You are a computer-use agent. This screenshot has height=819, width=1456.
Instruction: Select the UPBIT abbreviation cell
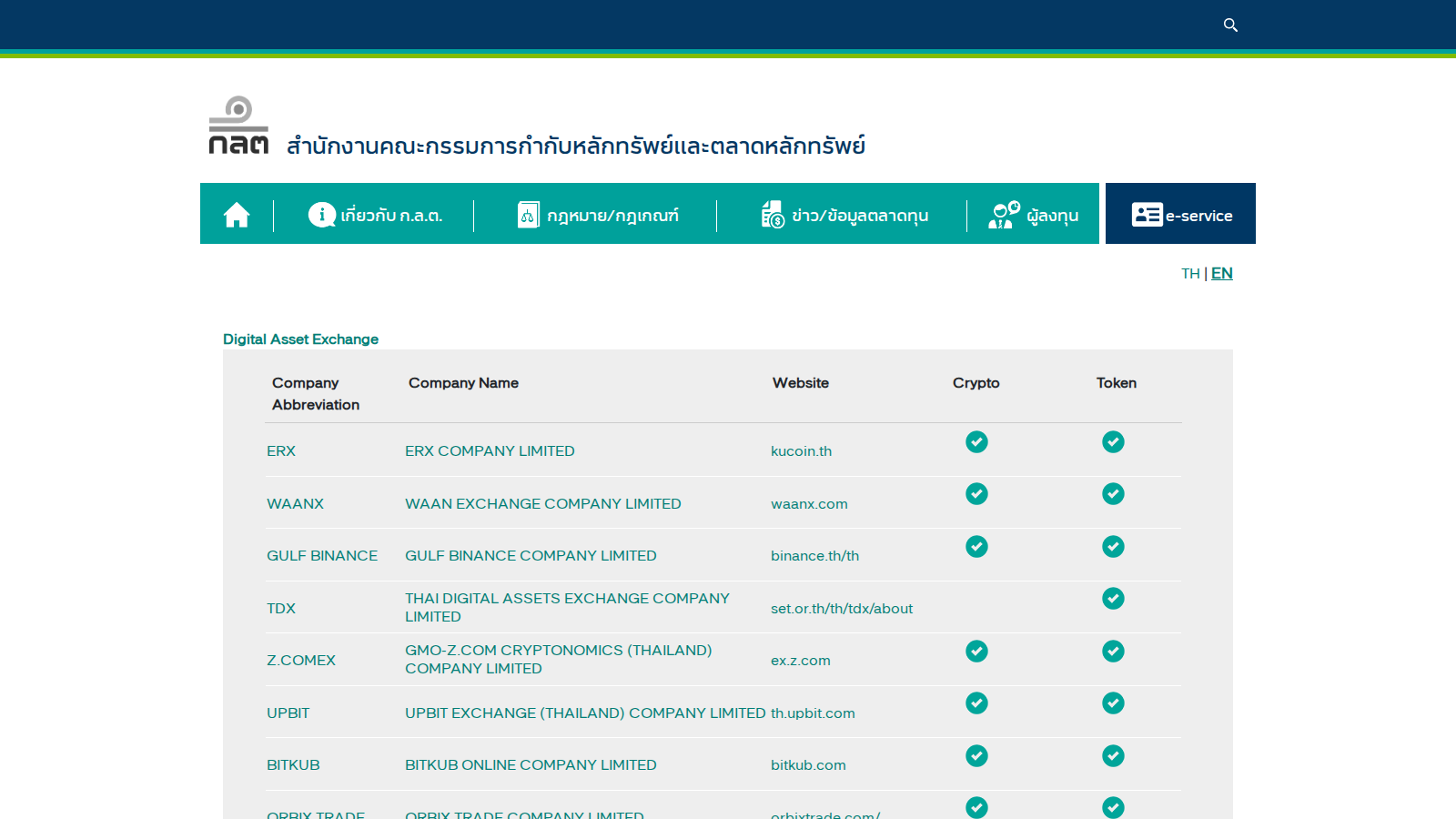pos(288,713)
